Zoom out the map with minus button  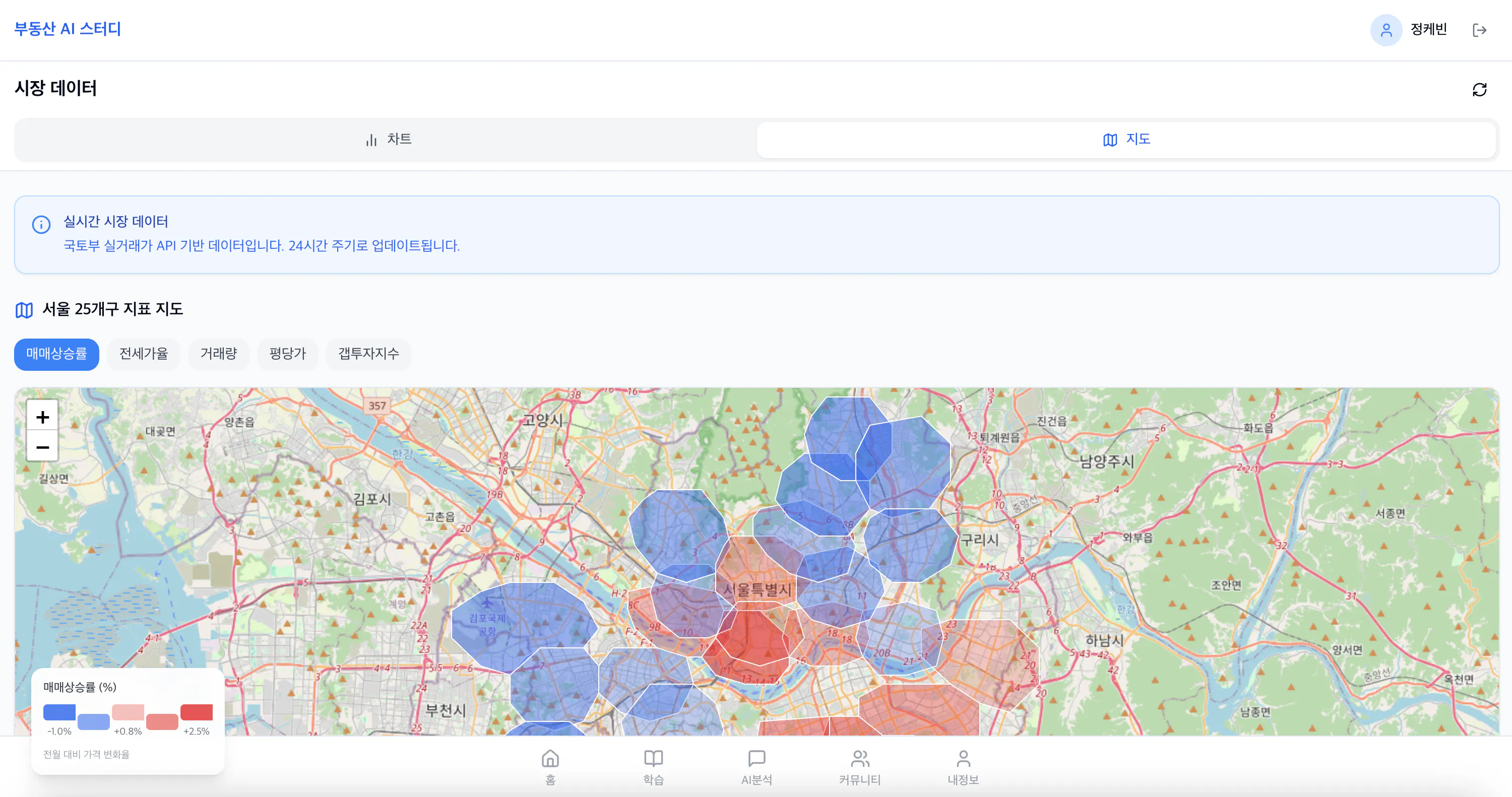click(42, 448)
